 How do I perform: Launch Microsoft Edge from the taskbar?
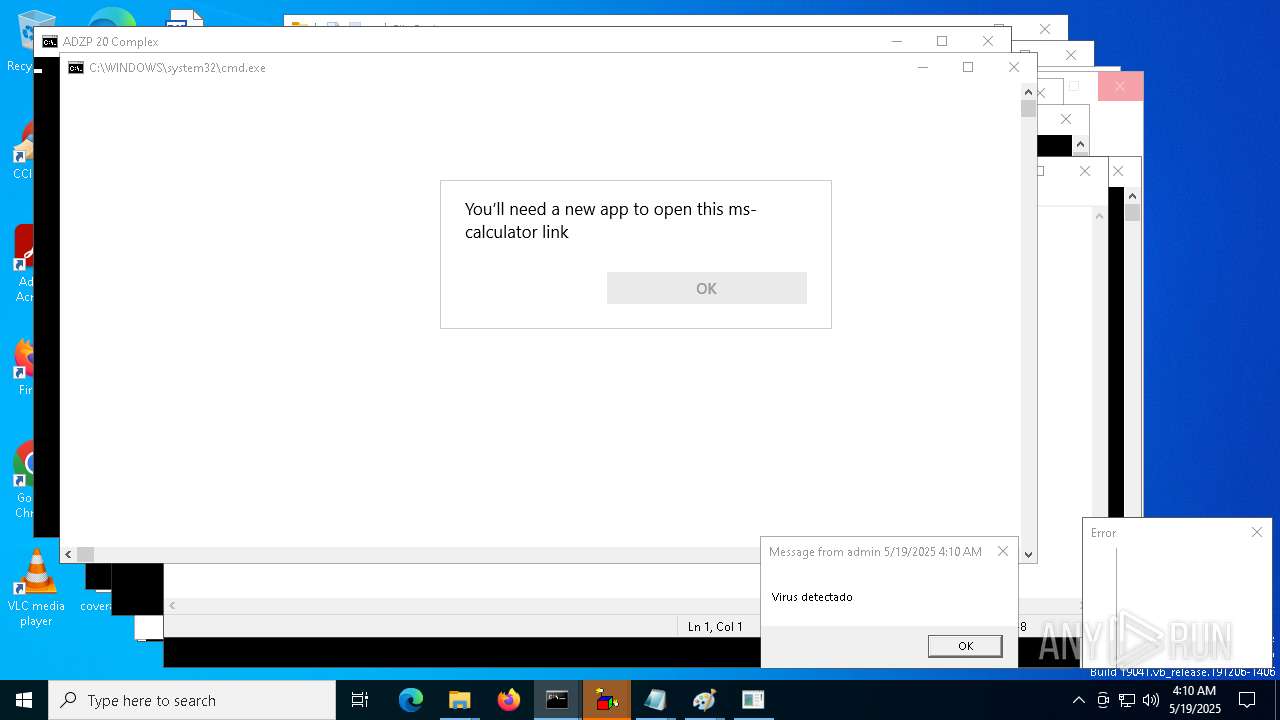411,700
